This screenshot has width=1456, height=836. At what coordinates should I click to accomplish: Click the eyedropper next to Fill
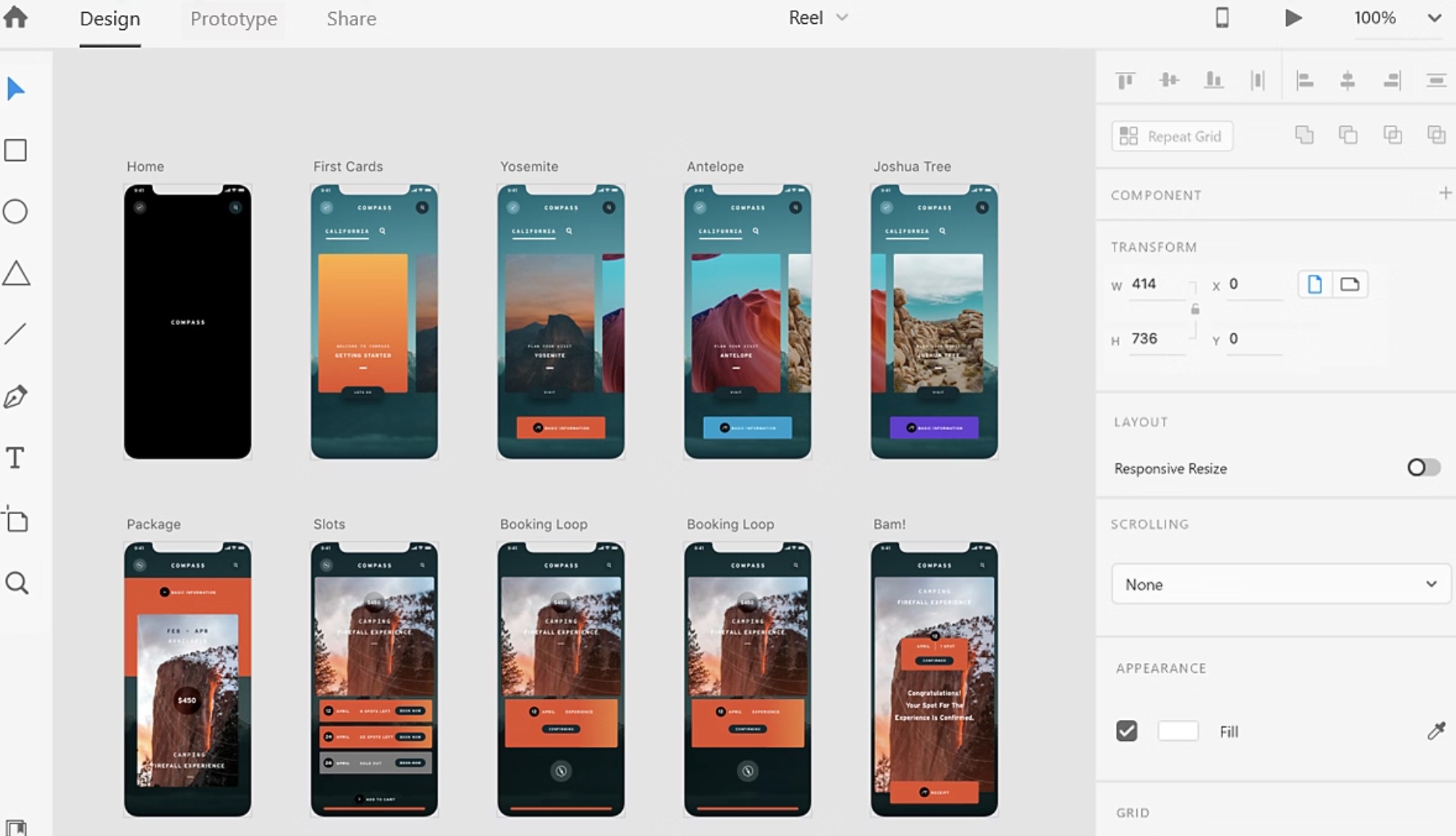[x=1436, y=731]
